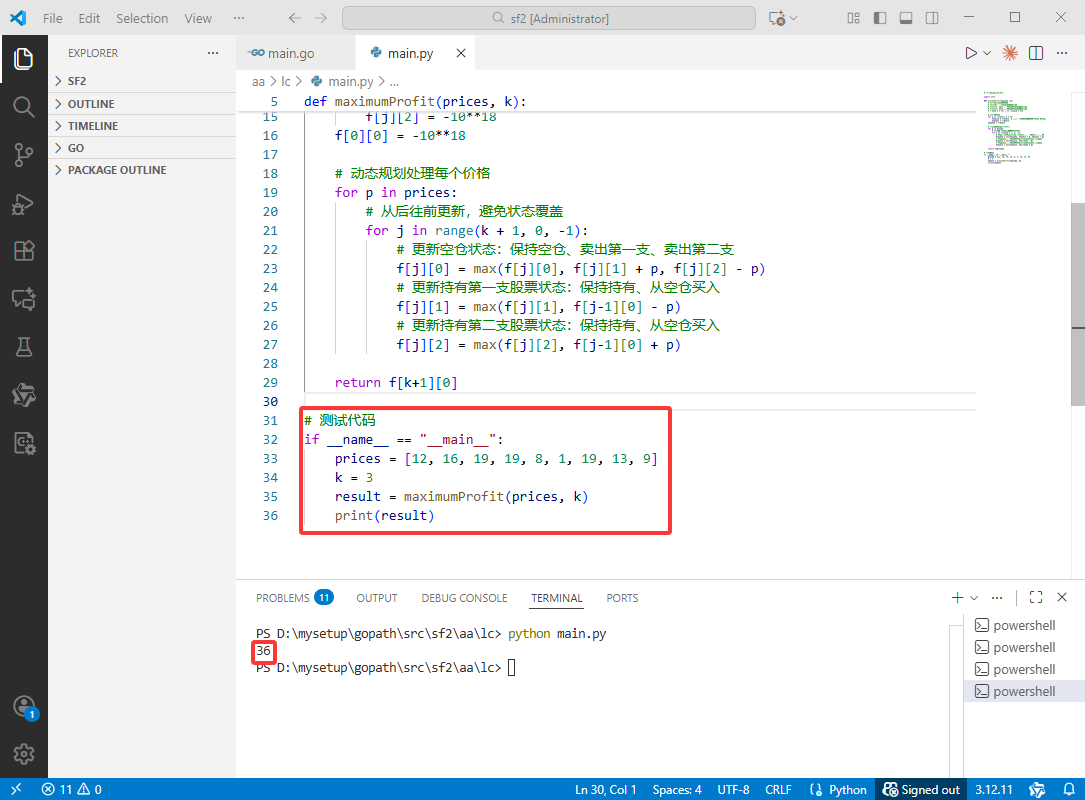
Task: Open the Testing flask icon
Action: click(24, 347)
